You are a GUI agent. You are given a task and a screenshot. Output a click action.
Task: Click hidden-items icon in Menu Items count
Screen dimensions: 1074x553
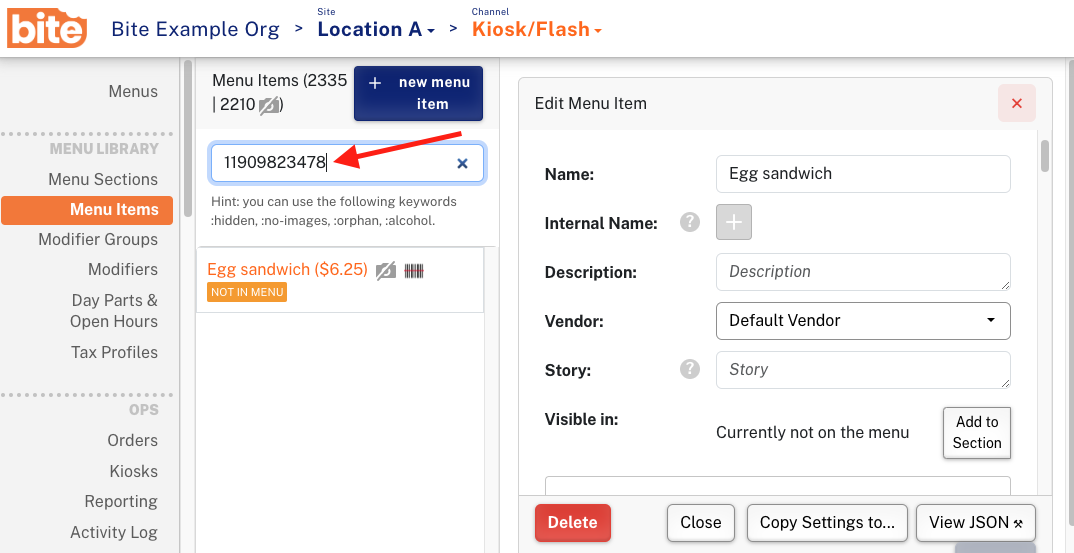click(x=269, y=105)
